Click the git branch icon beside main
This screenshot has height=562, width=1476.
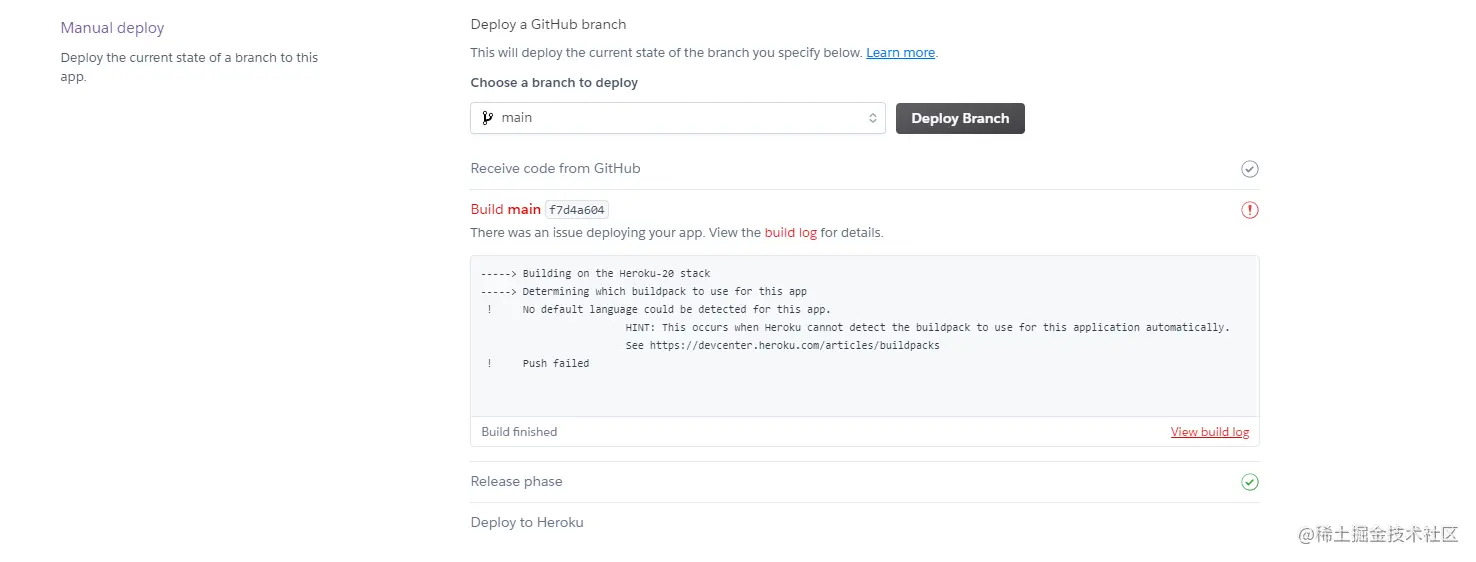pos(488,118)
